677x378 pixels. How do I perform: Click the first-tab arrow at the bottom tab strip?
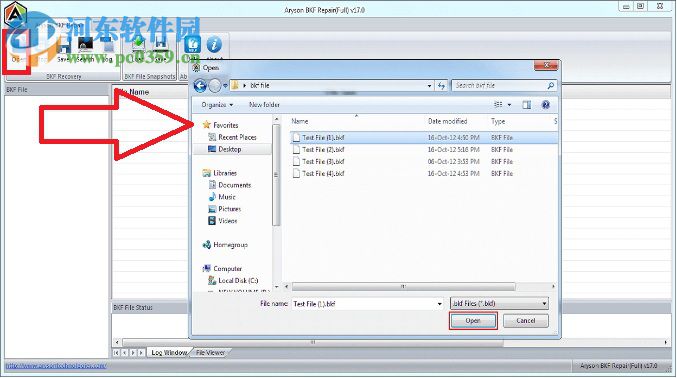(x=116, y=353)
